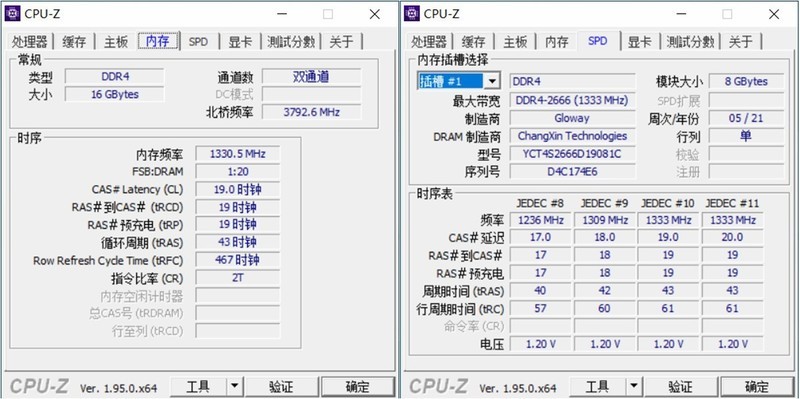Click the 1236 MHz frequency cell
Viewport: 800px width, 399px height.
[540, 220]
